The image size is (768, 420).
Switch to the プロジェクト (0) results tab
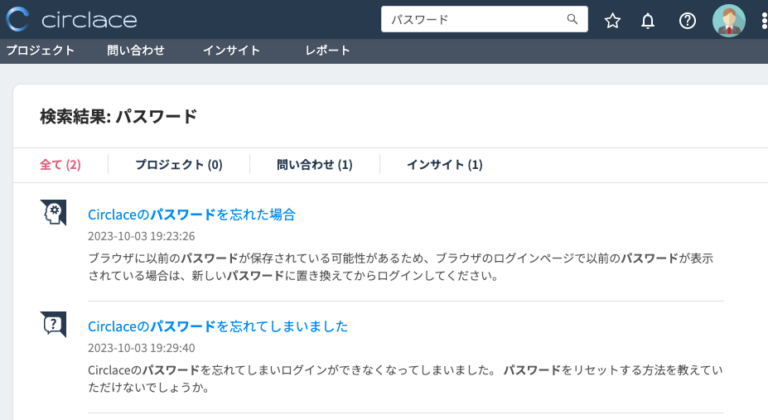click(x=178, y=164)
